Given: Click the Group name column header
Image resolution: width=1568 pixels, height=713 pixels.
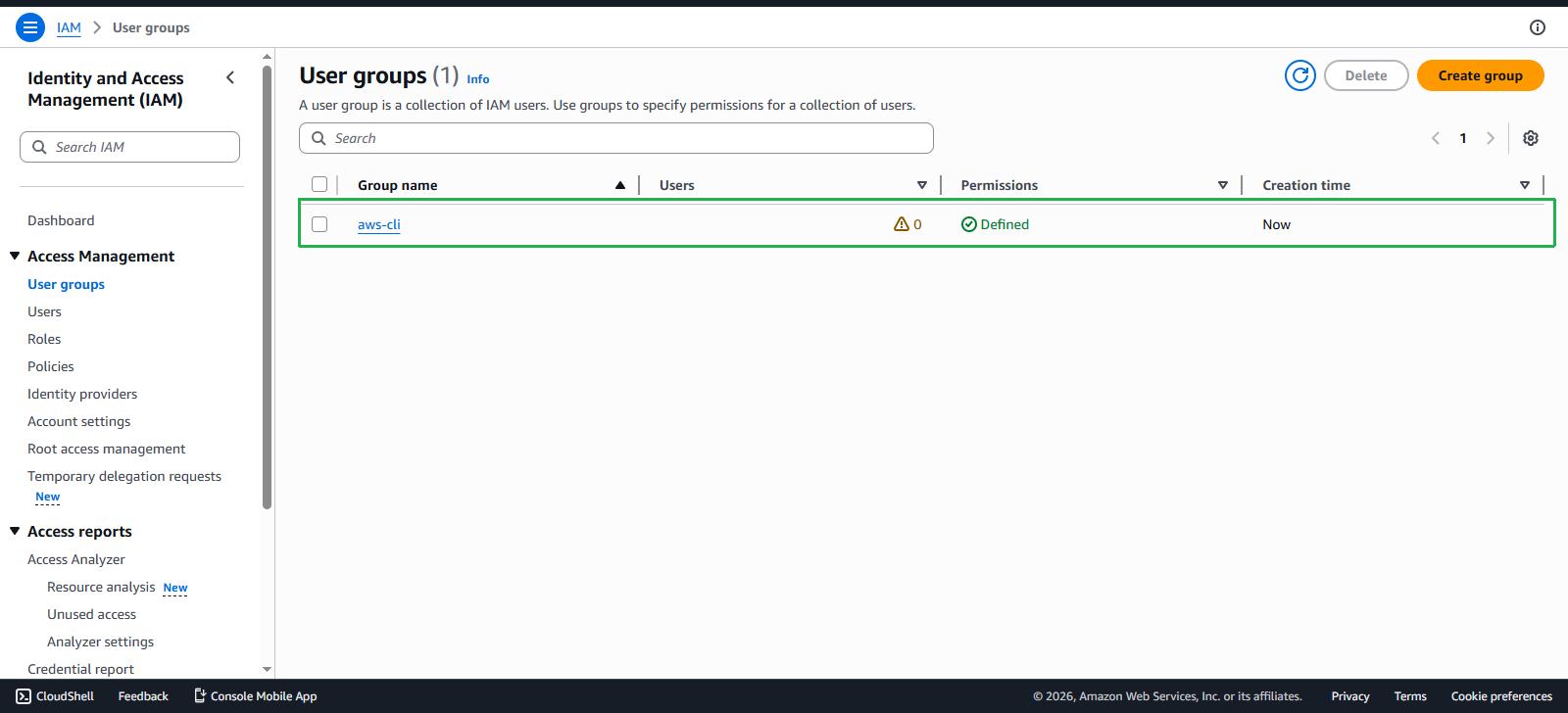Looking at the screenshot, I should click(x=397, y=185).
